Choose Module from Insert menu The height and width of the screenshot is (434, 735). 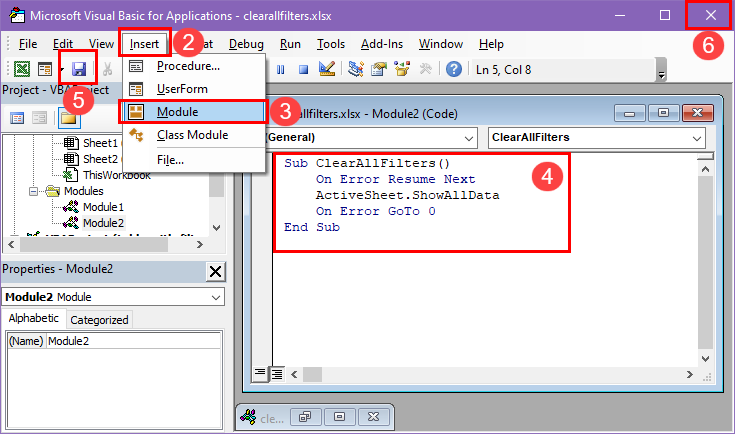[x=194, y=112]
